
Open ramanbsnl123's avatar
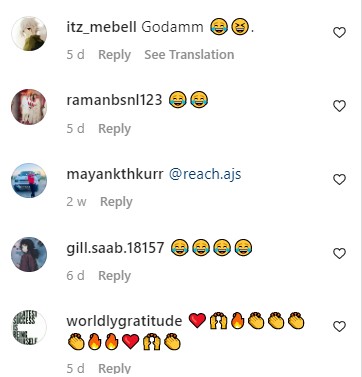(x=29, y=107)
